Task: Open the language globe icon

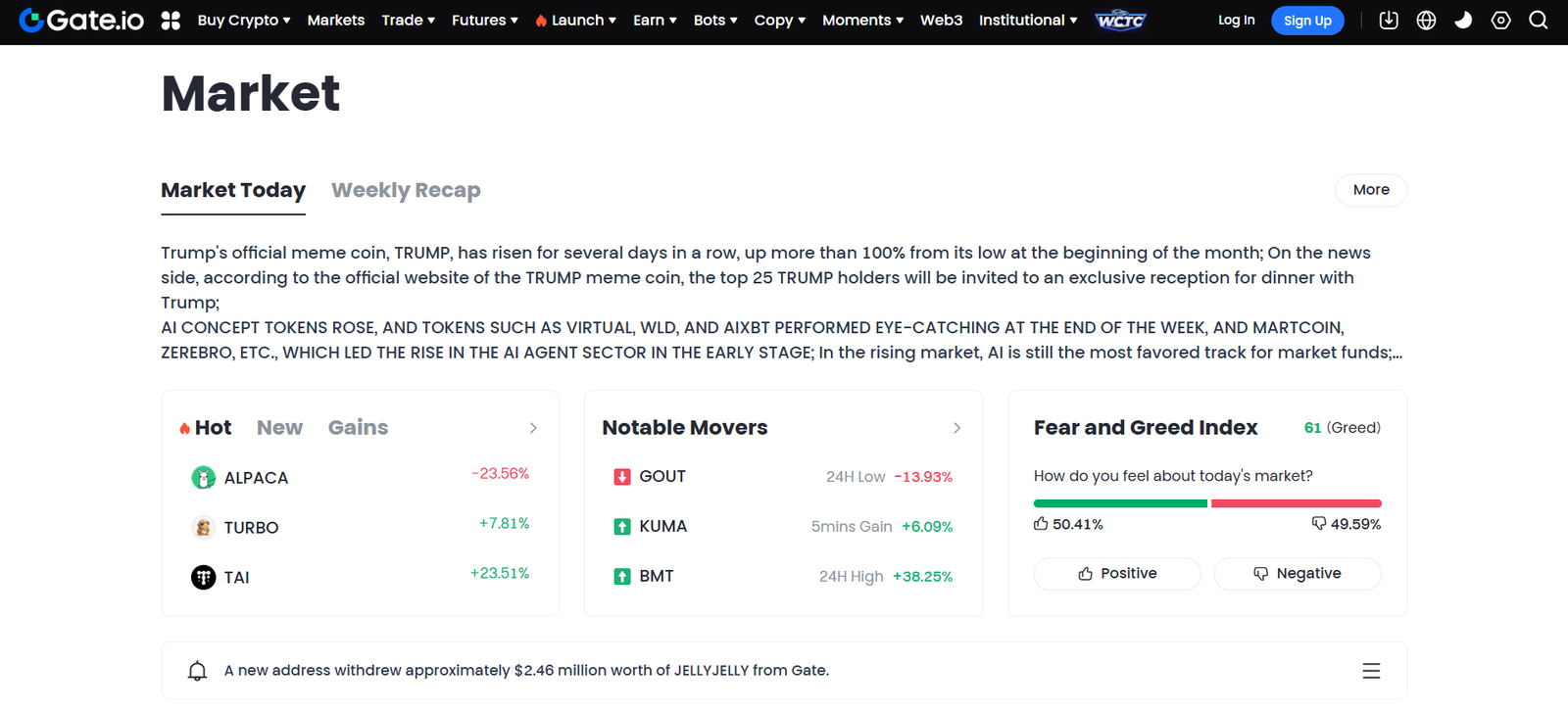Action: pyautogui.click(x=1426, y=20)
